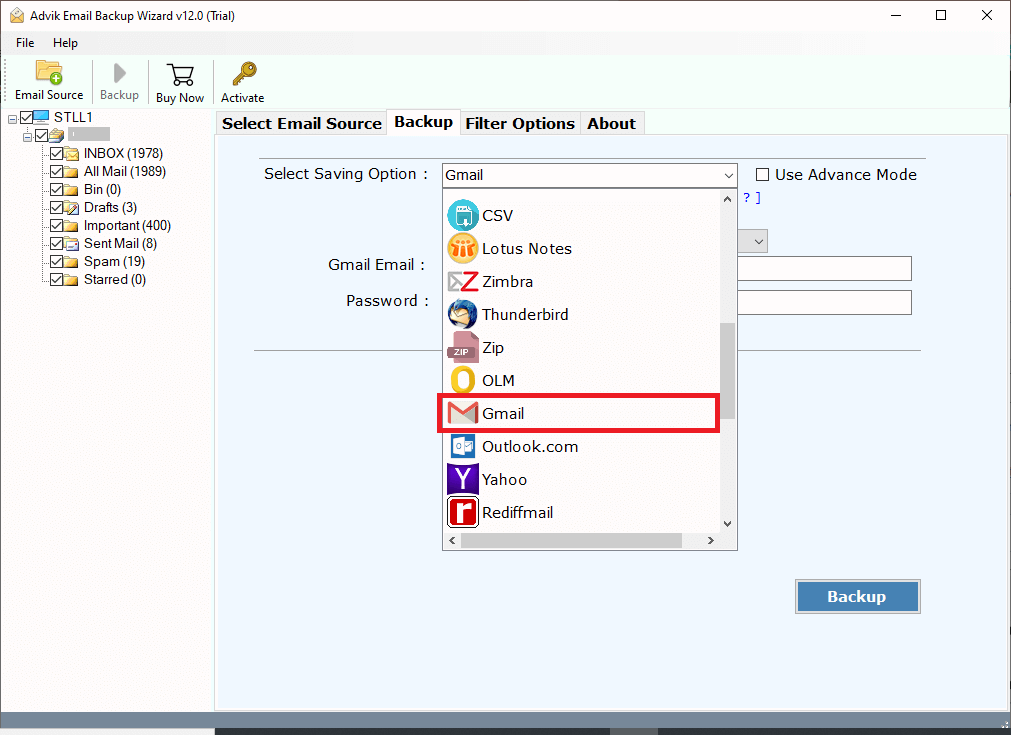1011x735 pixels.
Task: Select the Bin (0) folder label
Action: (x=102, y=190)
